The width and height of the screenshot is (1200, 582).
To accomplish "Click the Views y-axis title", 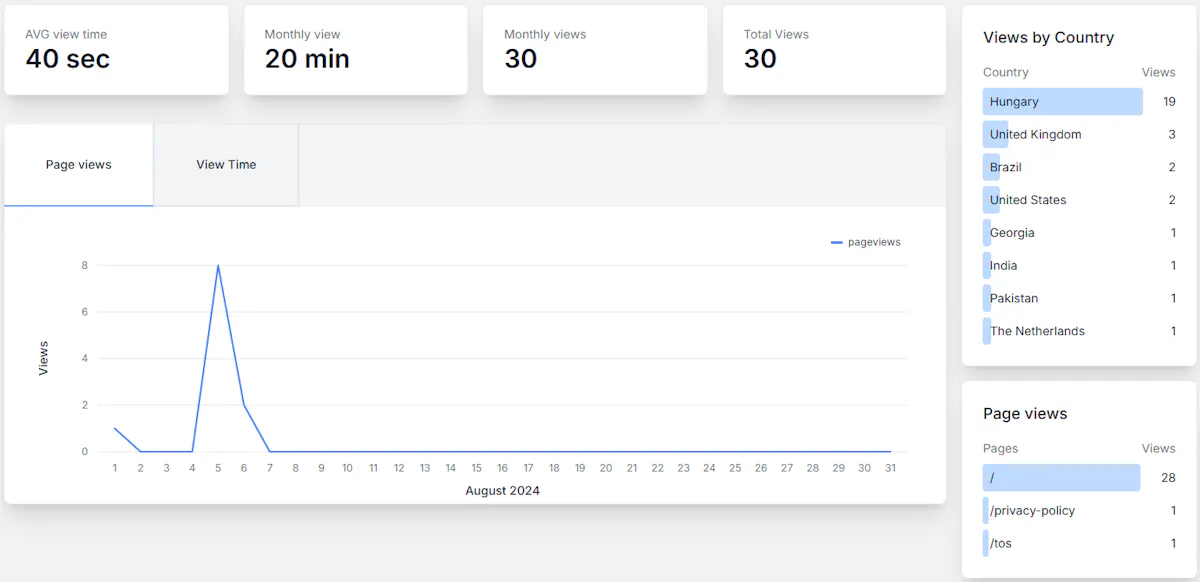I will click(x=43, y=358).
